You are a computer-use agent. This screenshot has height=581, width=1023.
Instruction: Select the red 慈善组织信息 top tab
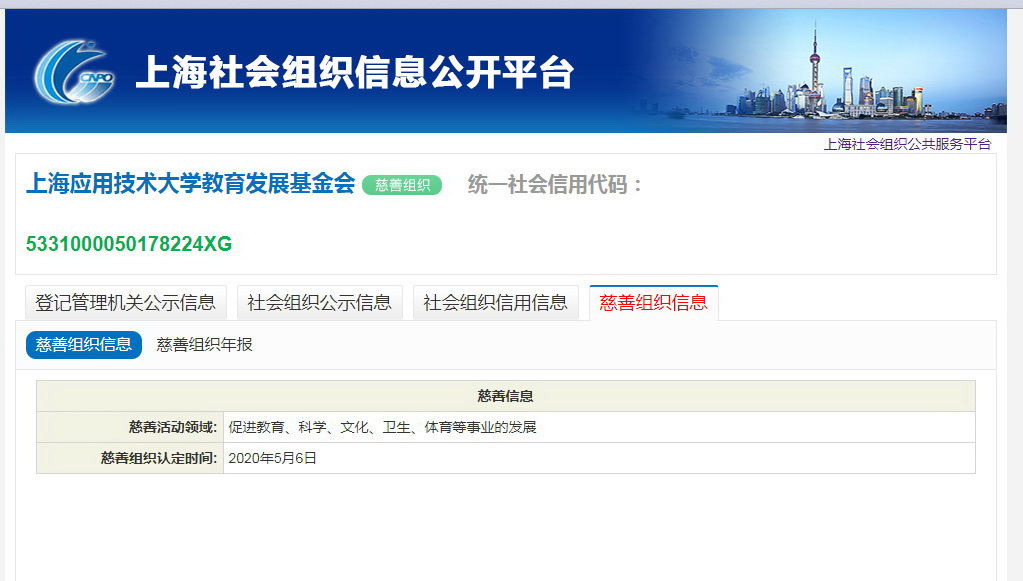coord(654,303)
